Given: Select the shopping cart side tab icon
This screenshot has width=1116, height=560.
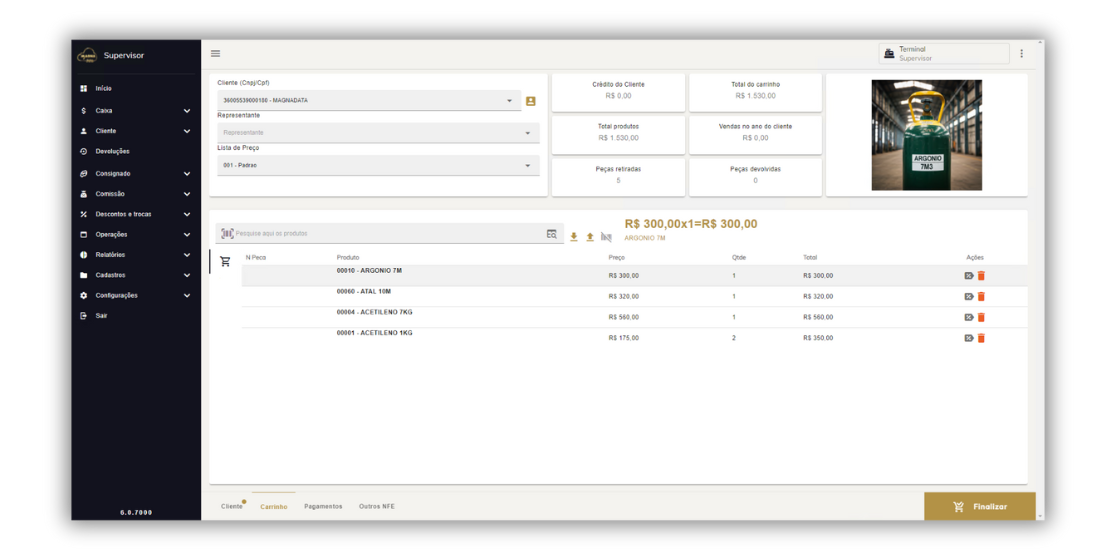Looking at the screenshot, I should (x=225, y=262).
